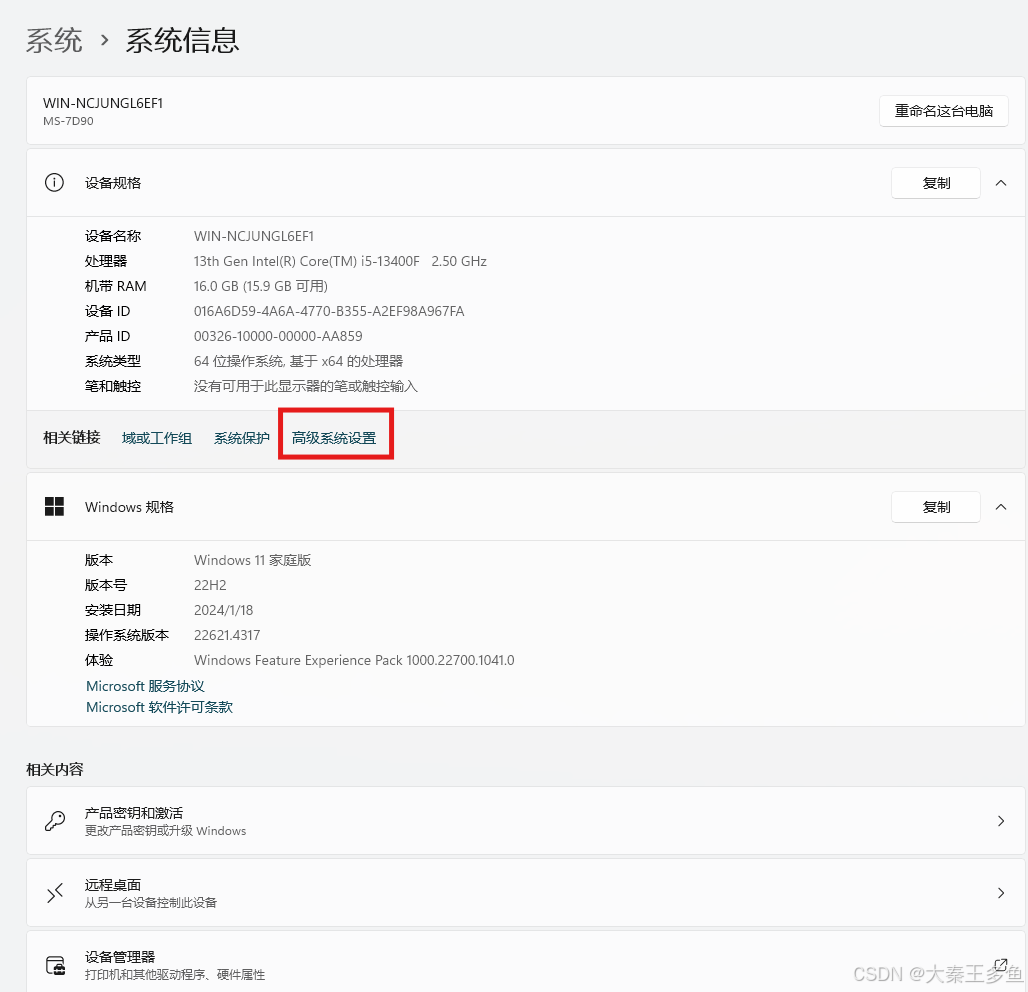Open the 域或工作组 link
The width and height of the screenshot is (1028, 992).
coord(157,438)
